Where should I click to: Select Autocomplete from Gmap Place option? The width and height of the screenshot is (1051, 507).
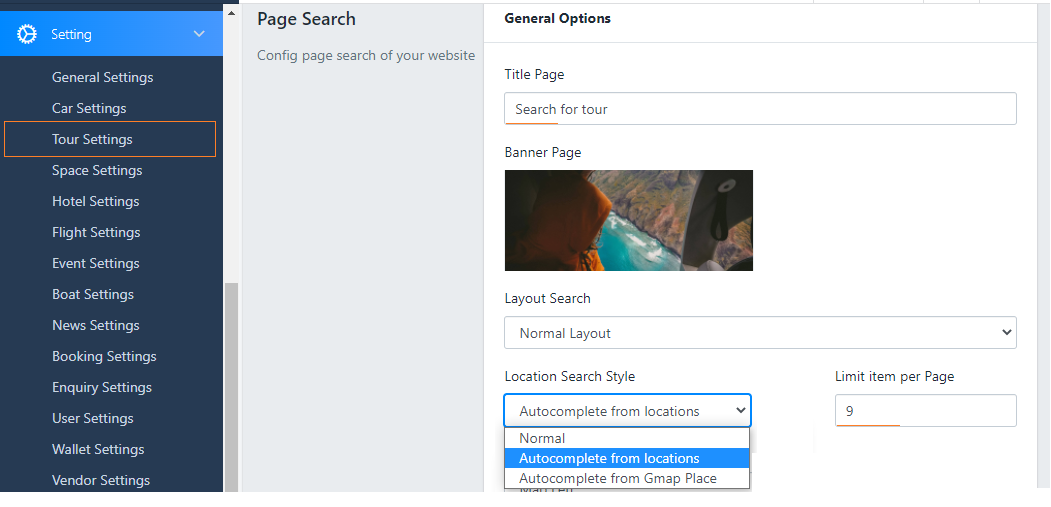pos(617,478)
